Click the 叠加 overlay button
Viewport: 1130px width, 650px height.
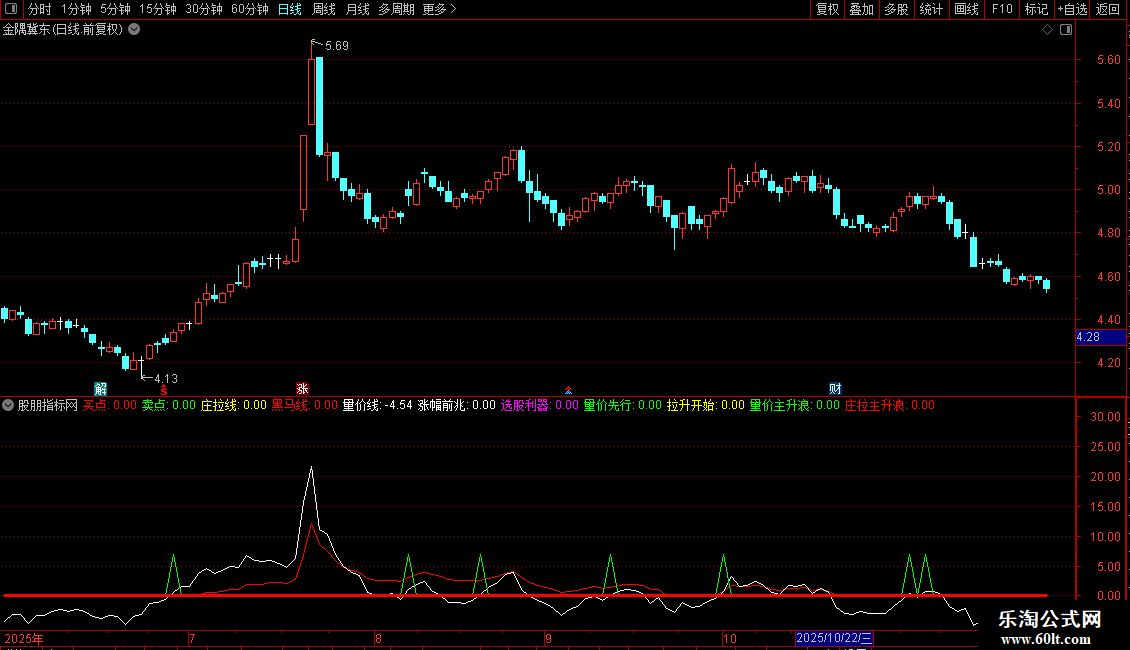(862, 9)
